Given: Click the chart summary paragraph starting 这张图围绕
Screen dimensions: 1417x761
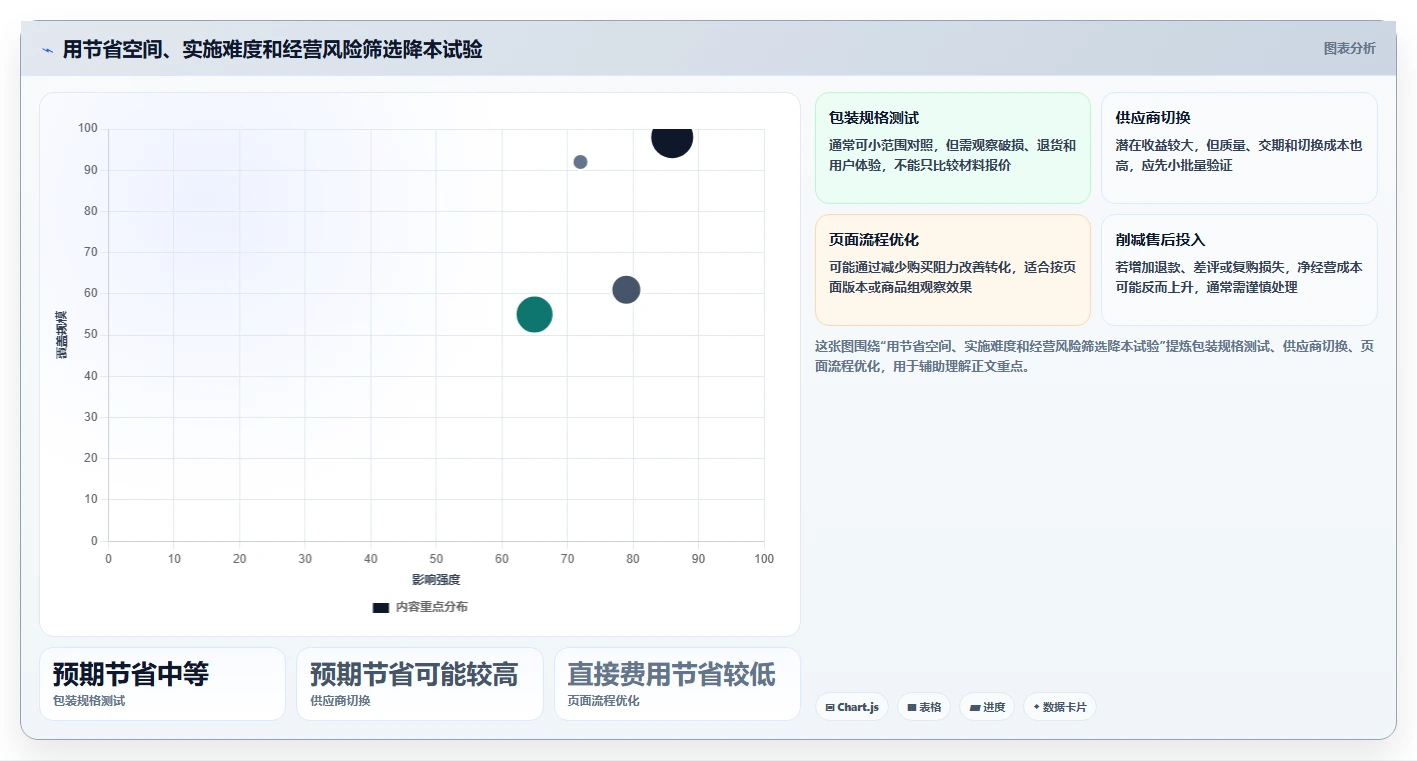Looking at the screenshot, I should click(x=1094, y=356).
